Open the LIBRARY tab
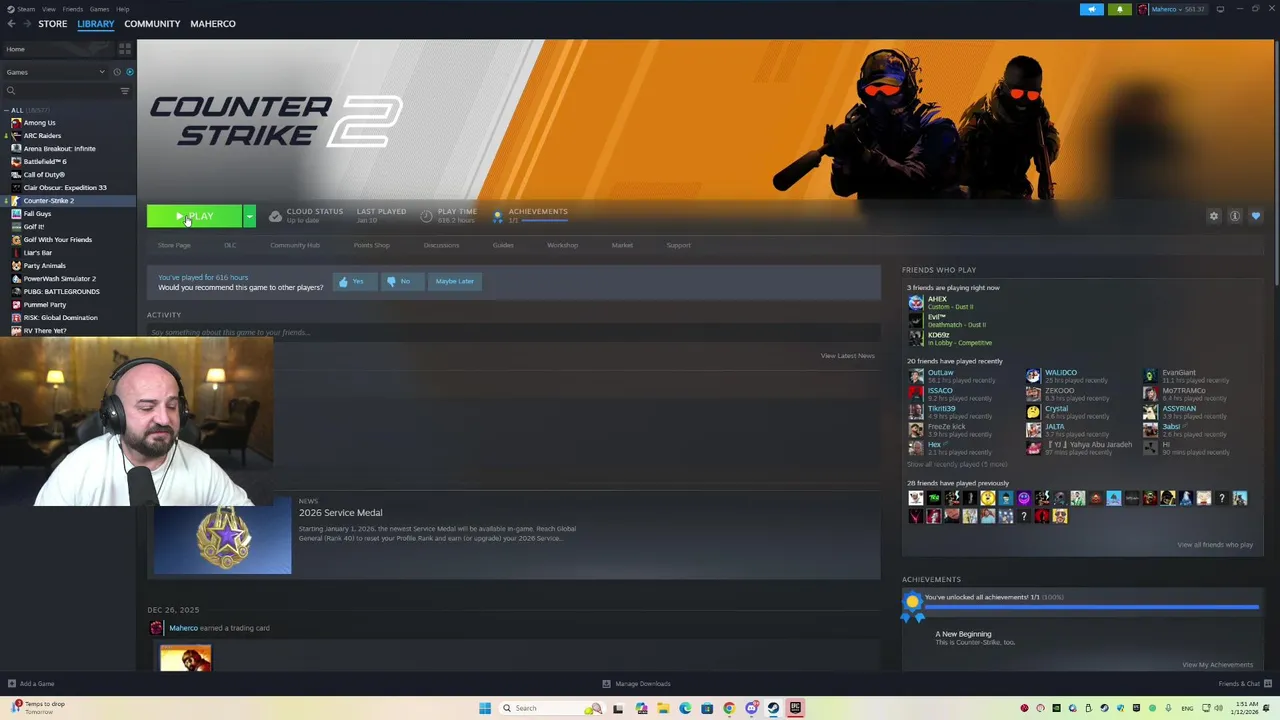The image size is (1280, 720). tap(96, 24)
